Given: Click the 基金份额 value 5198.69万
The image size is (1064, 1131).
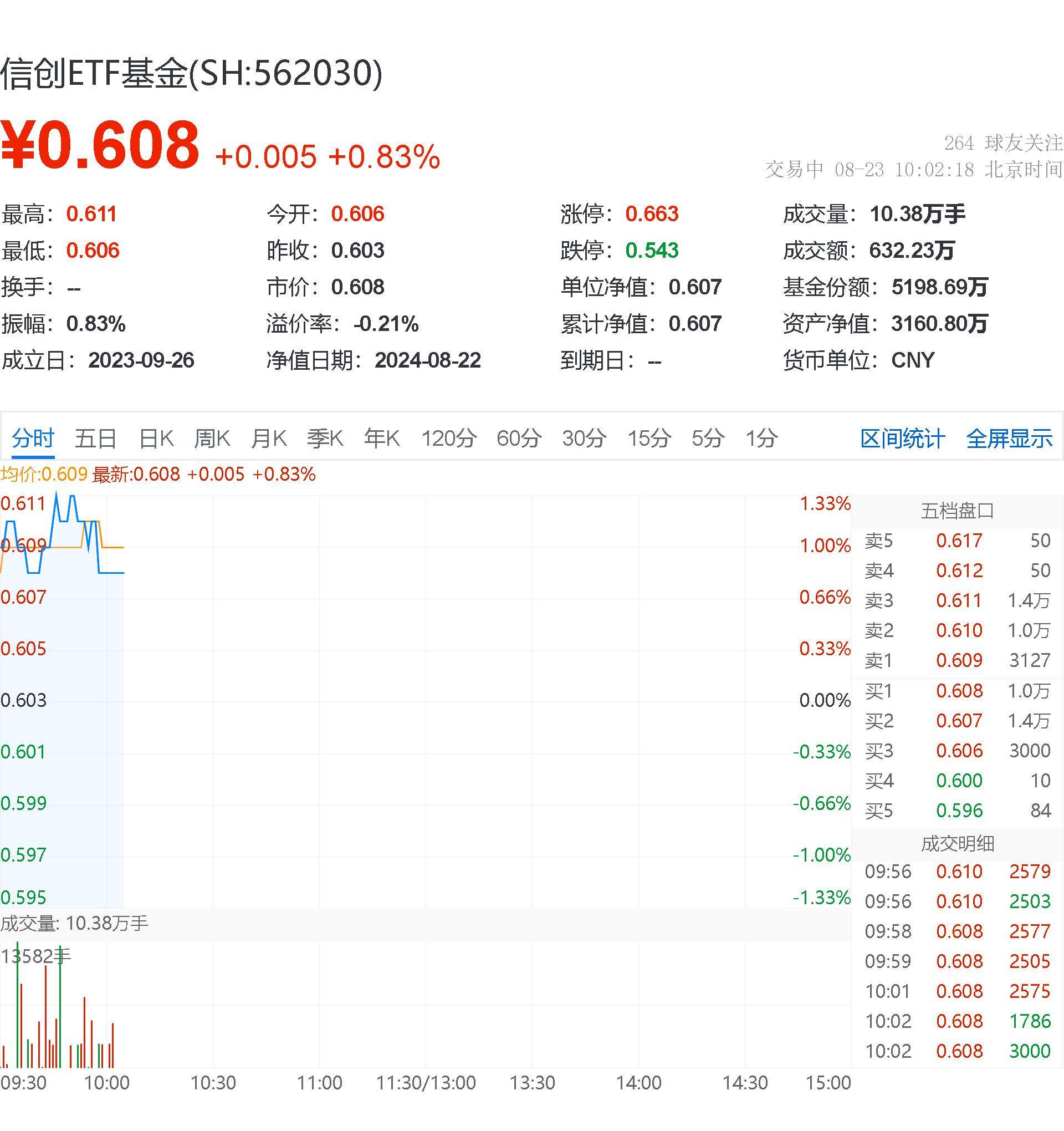Looking at the screenshot, I should (x=939, y=287).
